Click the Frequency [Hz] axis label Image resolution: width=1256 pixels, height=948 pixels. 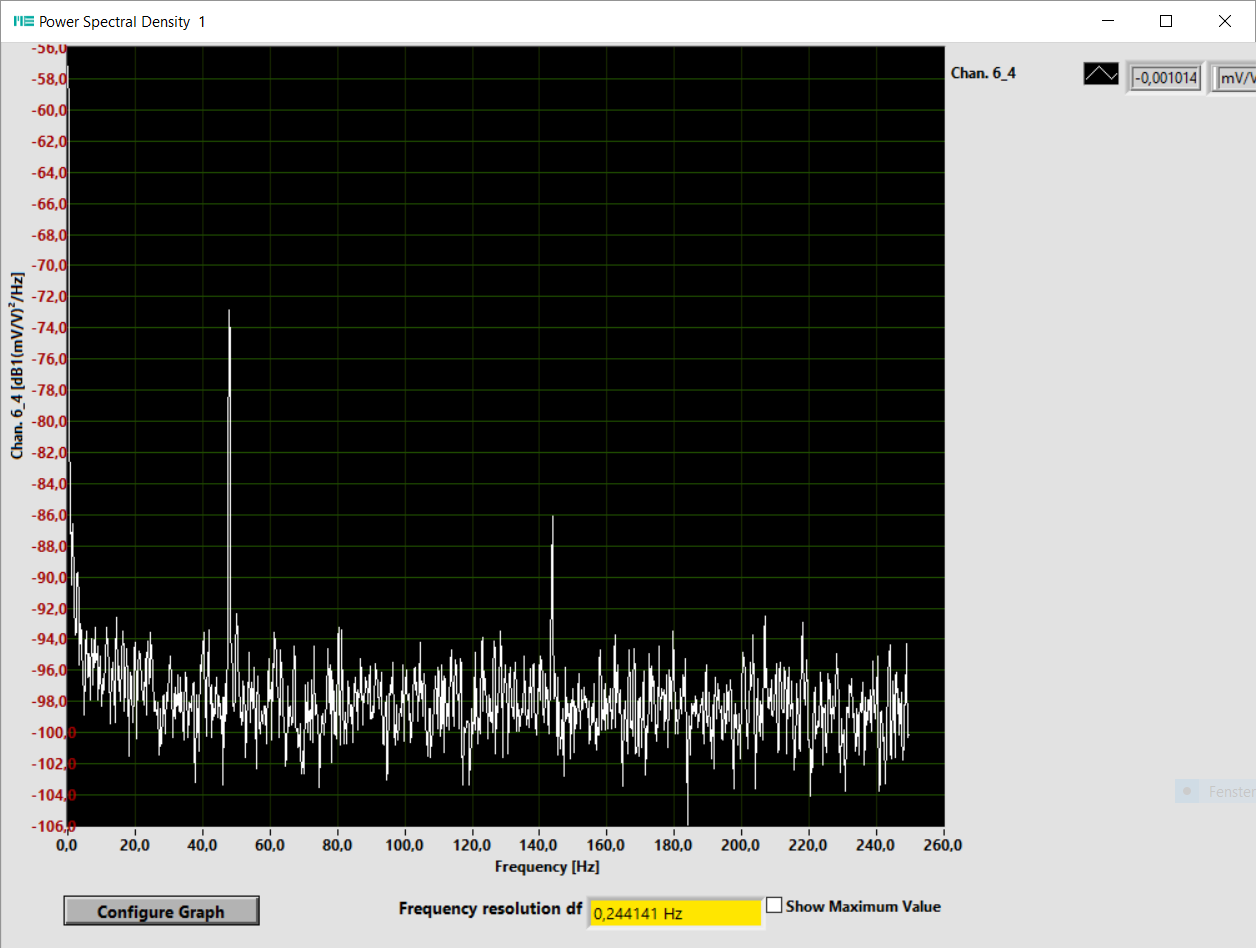click(x=546, y=866)
